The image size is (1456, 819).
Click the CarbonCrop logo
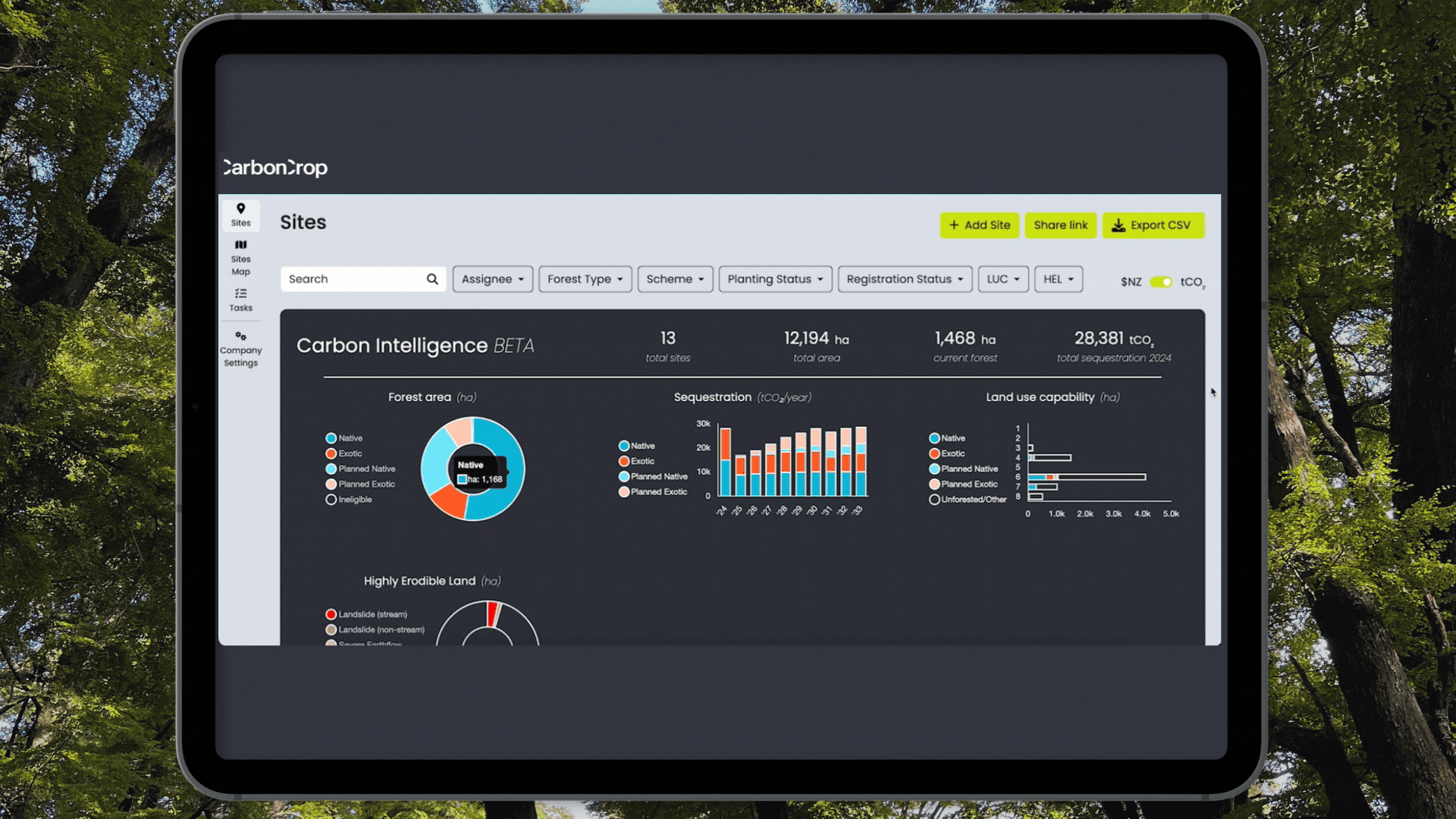(x=275, y=168)
